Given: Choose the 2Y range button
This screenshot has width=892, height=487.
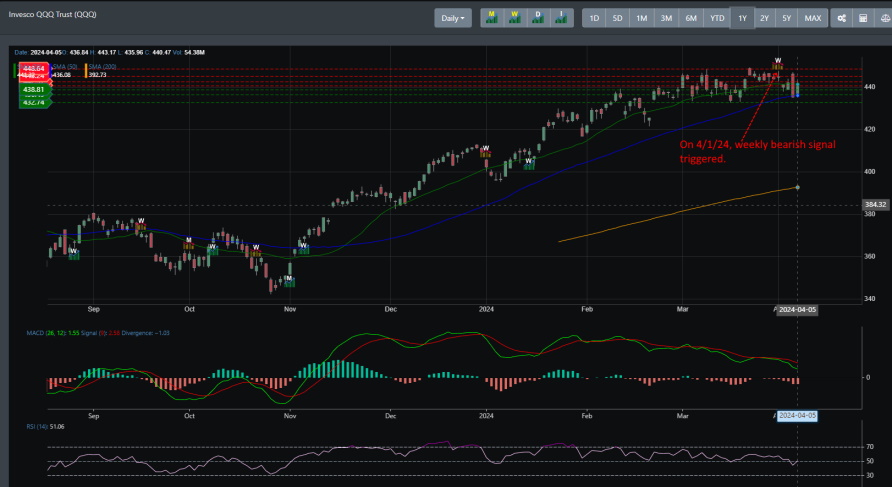Looking at the screenshot, I should pos(765,18).
